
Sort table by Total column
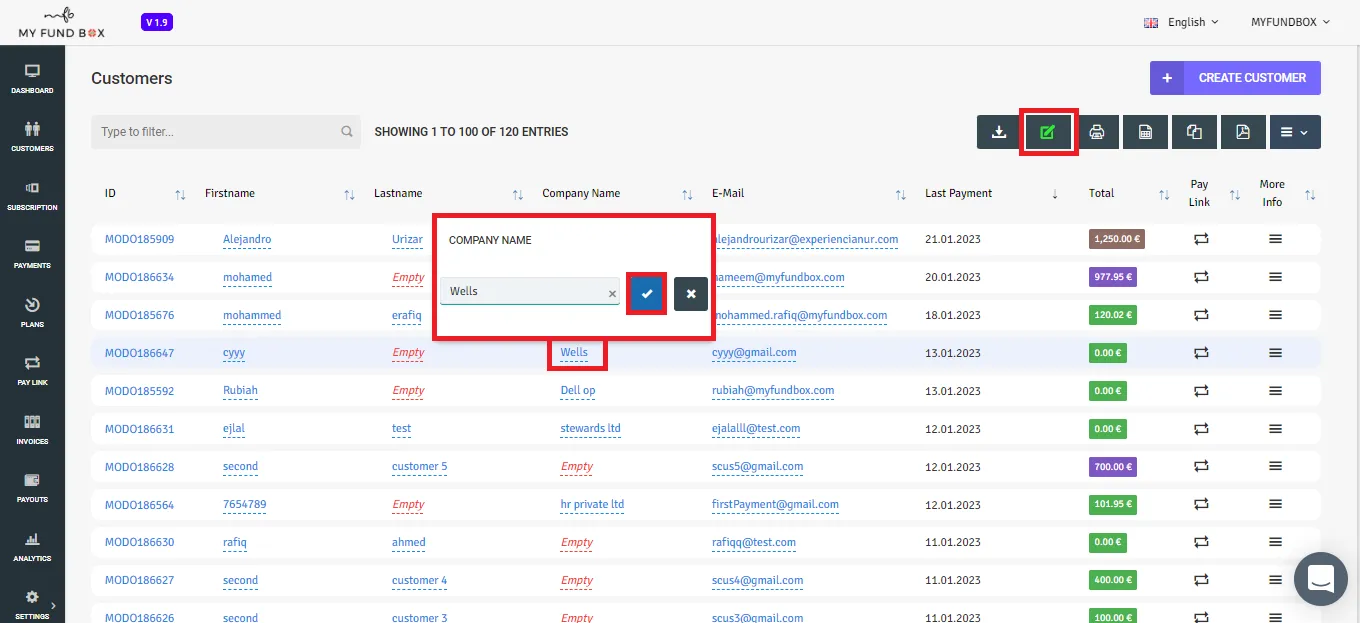point(1164,194)
